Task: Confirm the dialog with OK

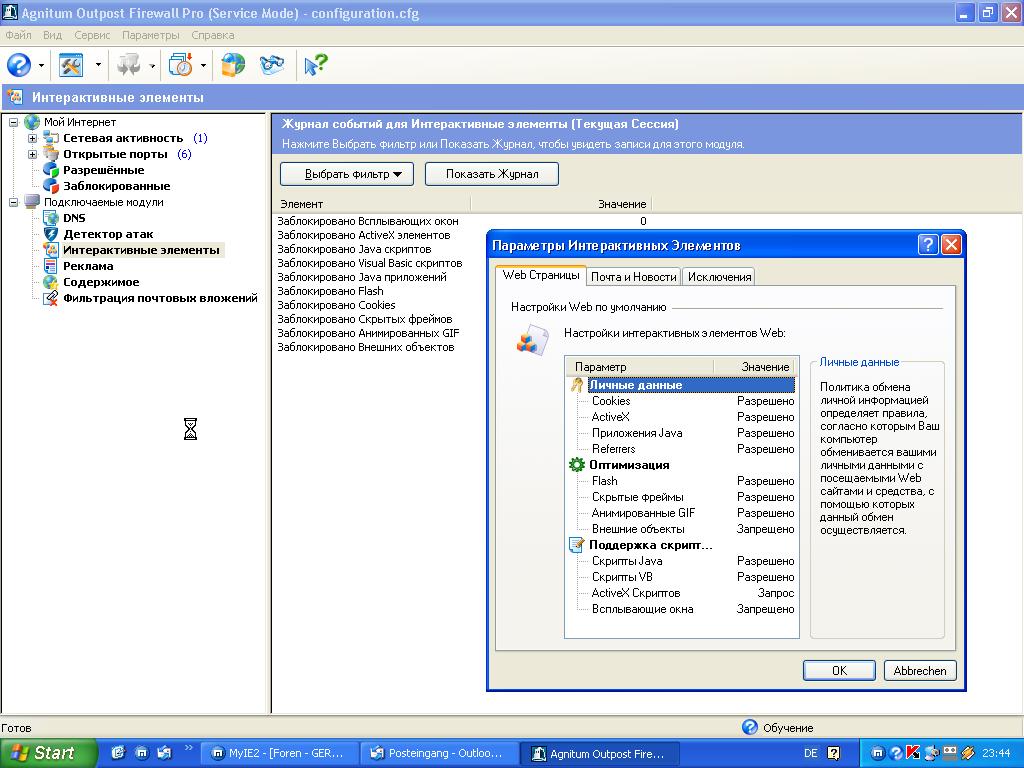Action: [839, 670]
